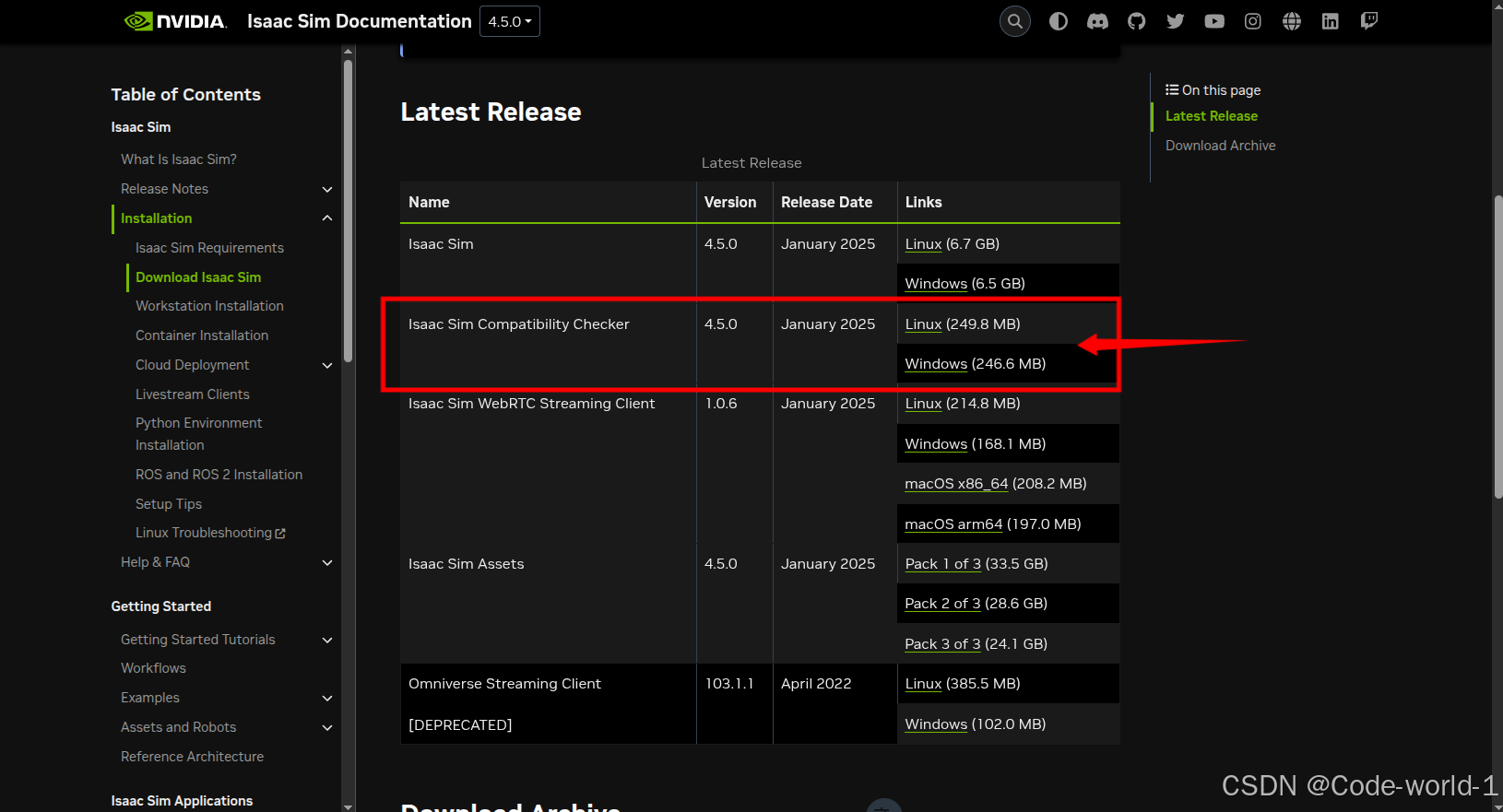1503x812 pixels.
Task: Select the Installation sidebar item
Action: point(156,218)
